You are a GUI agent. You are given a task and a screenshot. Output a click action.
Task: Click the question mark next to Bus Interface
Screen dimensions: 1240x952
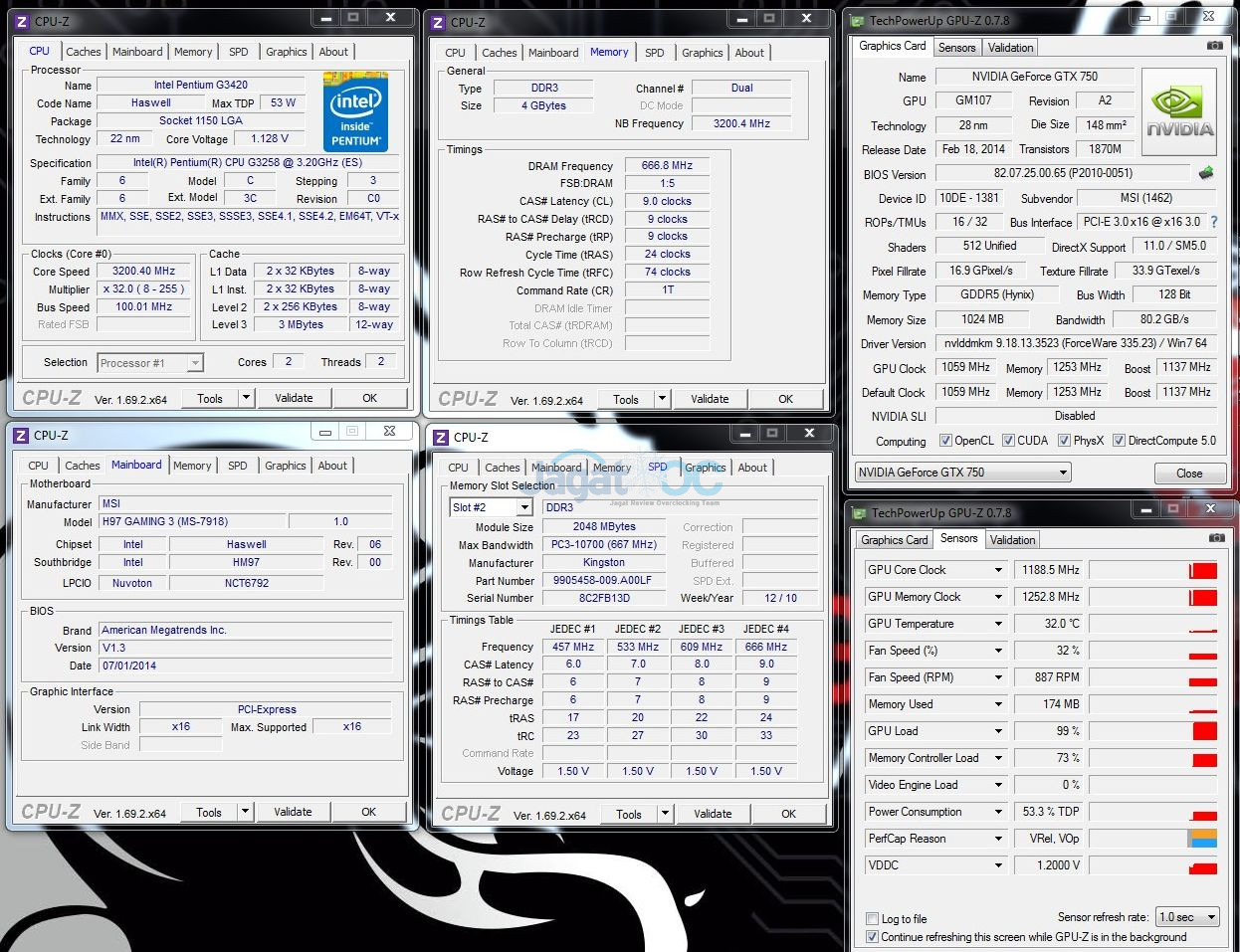click(1213, 222)
